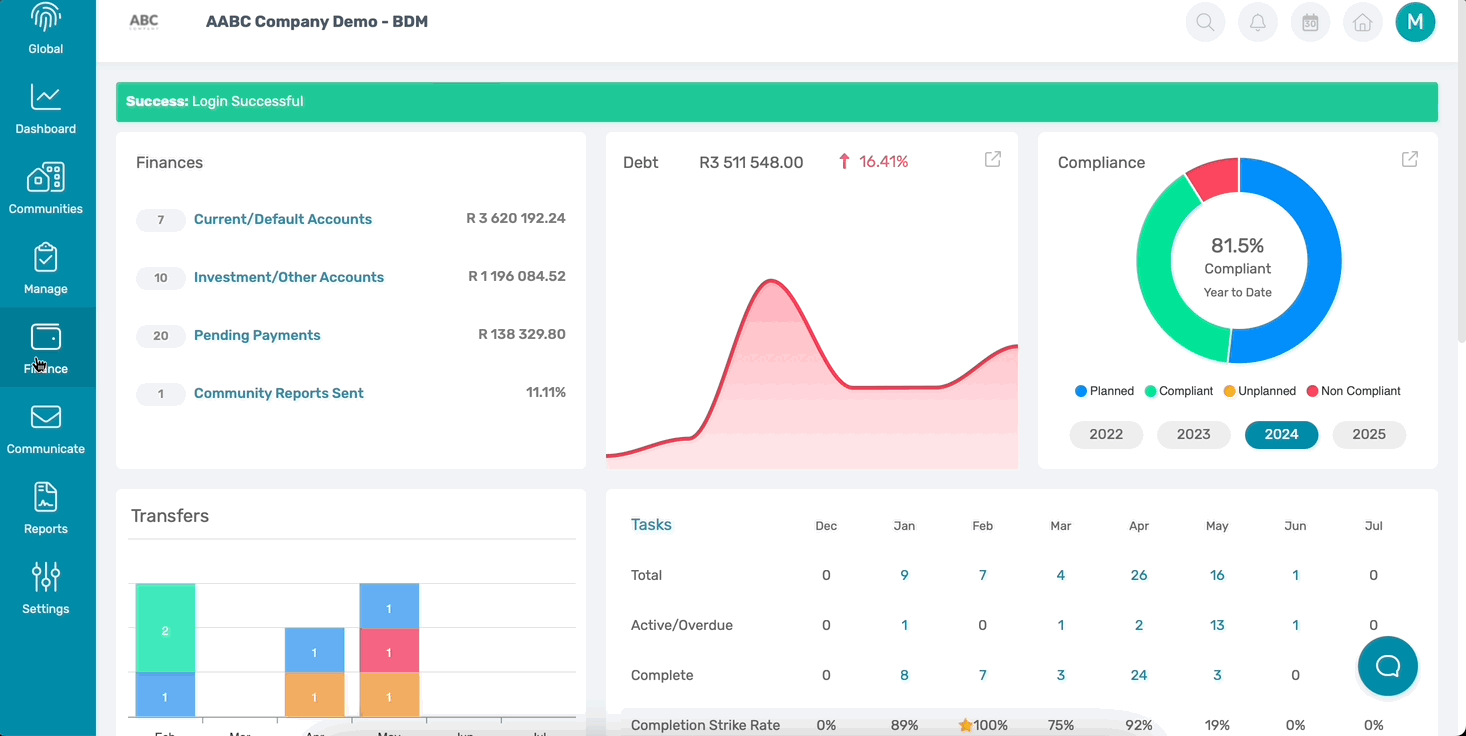Expand the Debt chart via external-link icon
Viewport: 1466px width, 736px height.
[x=993, y=159]
